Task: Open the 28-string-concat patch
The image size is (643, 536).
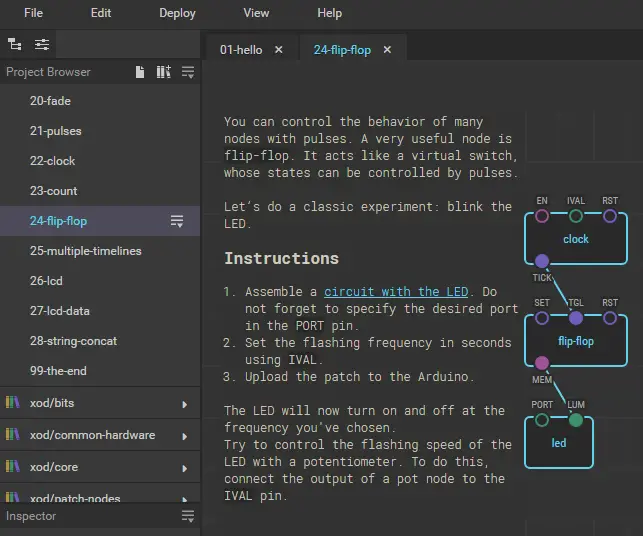Action: [x=100, y=340]
